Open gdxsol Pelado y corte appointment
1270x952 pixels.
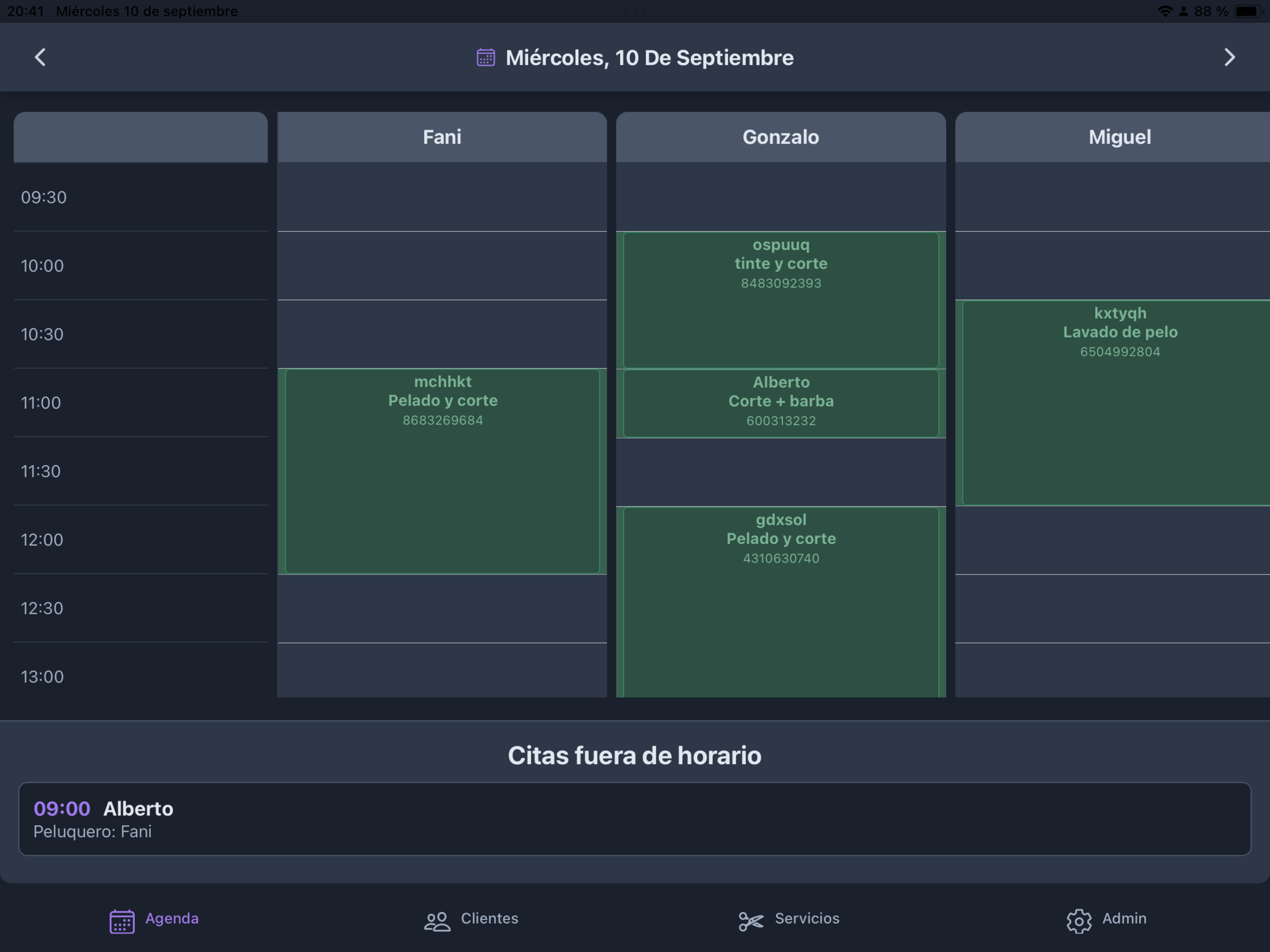(781, 602)
